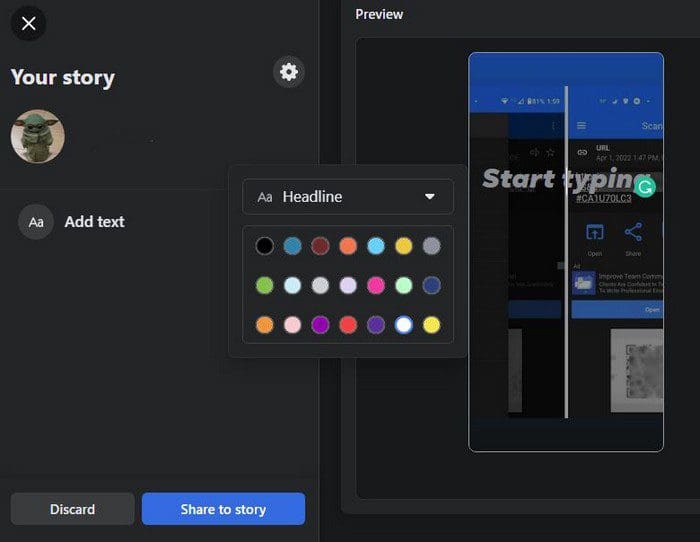700x542 pixels.
Task: Click the Aa Add text icon
Action: (36, 222)
